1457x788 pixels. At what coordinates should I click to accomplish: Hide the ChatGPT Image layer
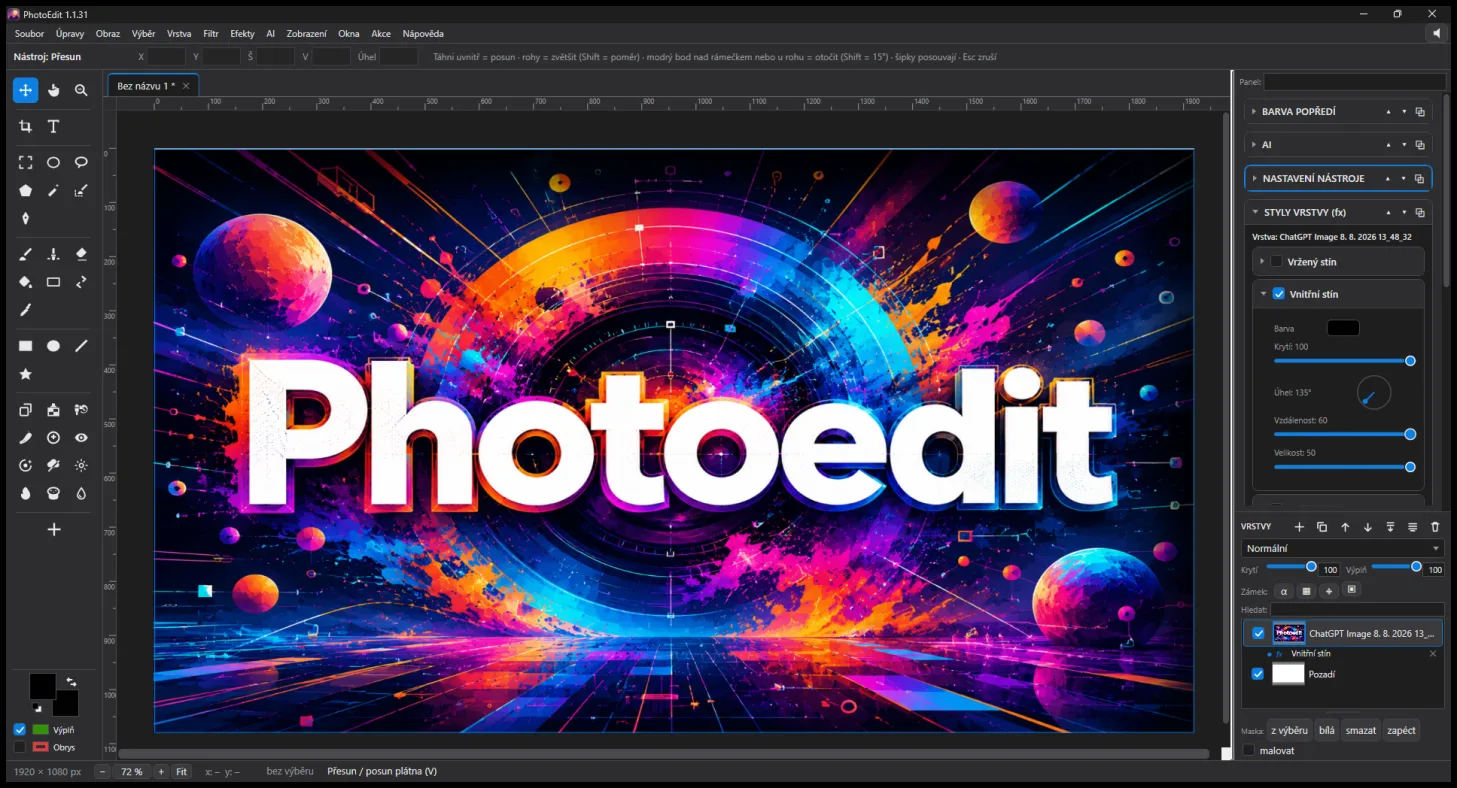tap(1258, 633)
